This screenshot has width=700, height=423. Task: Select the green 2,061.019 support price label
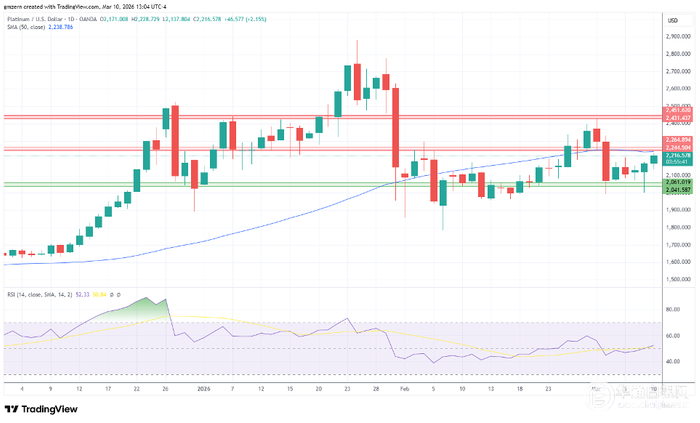(x=678, y=182)
